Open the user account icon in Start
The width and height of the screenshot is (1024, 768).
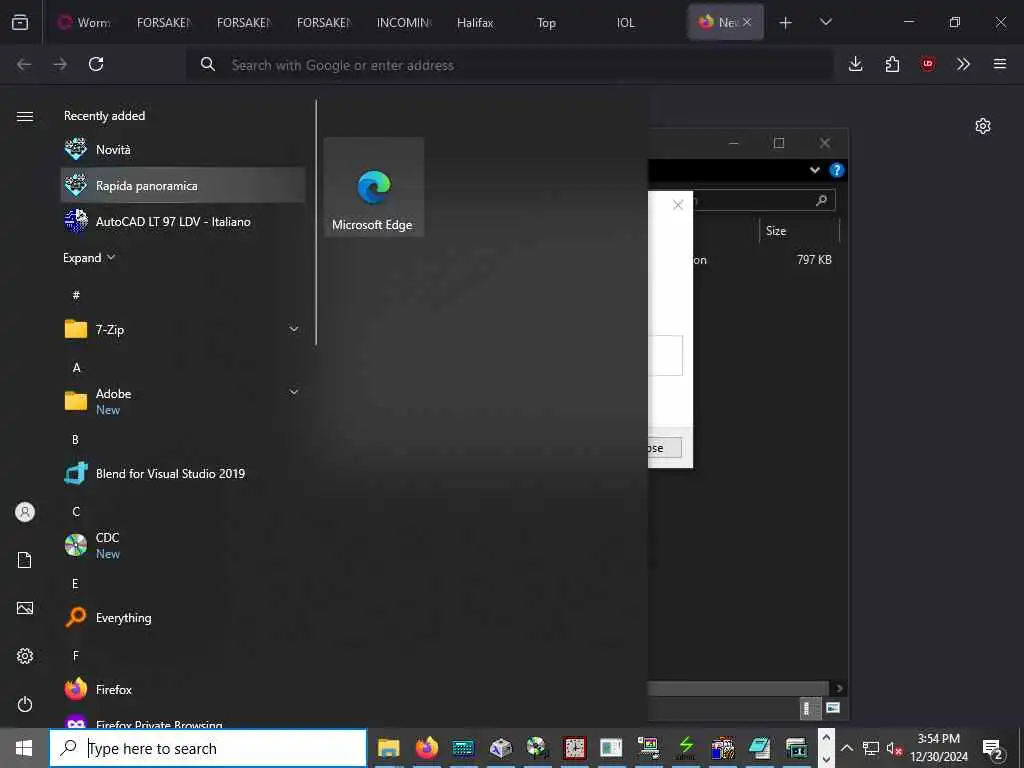click(25, 512)
